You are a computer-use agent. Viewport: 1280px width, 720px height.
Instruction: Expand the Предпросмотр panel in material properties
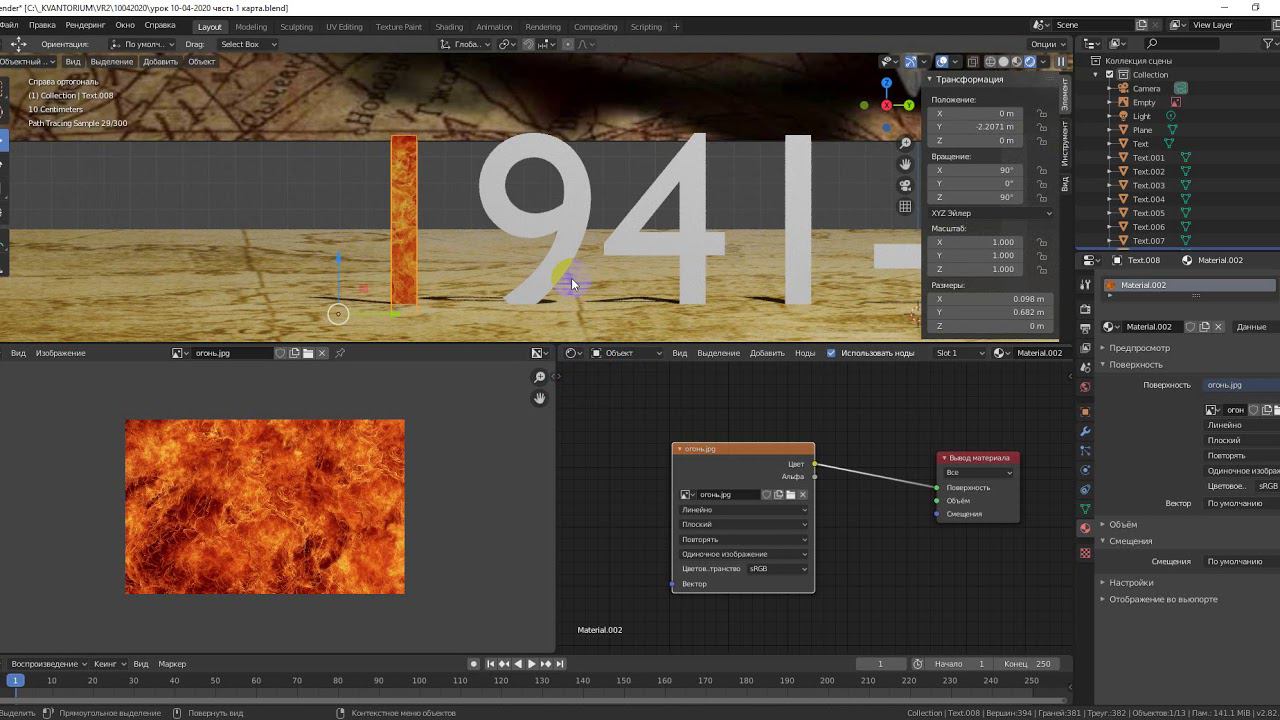coord(1139,348)
